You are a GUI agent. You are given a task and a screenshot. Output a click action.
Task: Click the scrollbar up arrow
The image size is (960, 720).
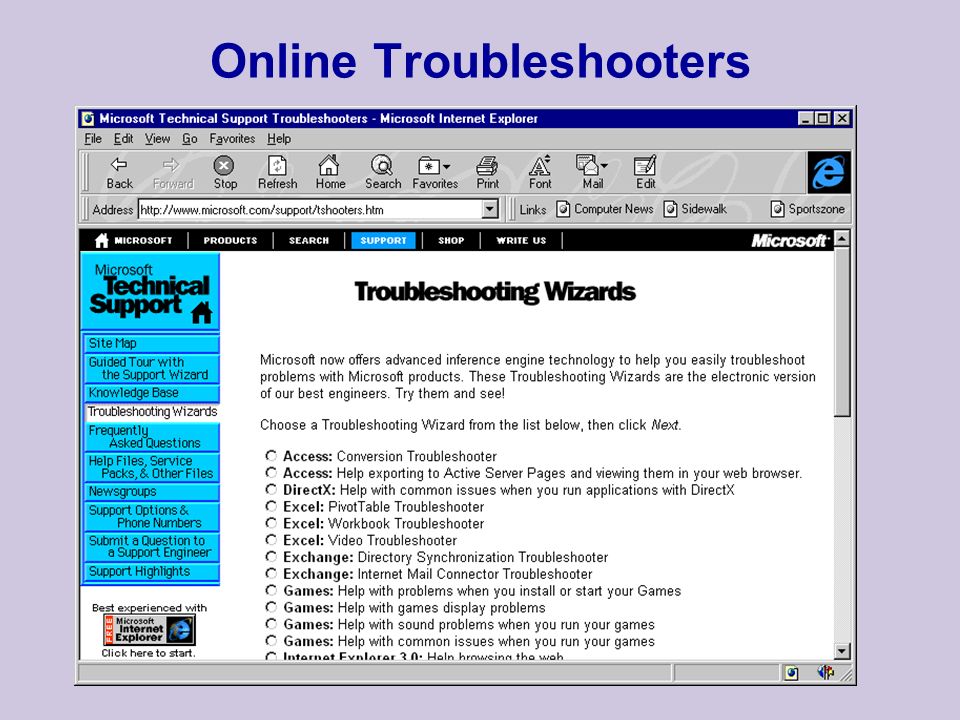[x=842, y=239]
